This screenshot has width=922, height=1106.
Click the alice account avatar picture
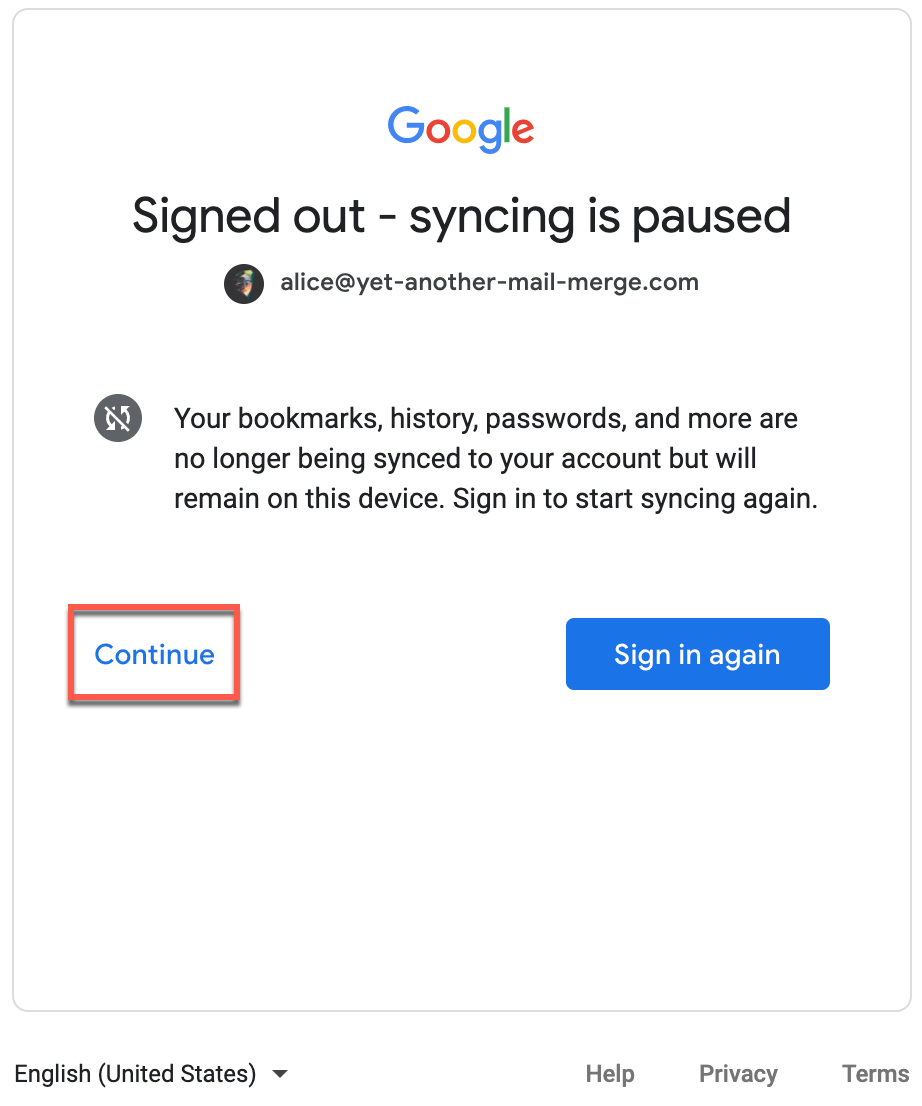[244, 283]
